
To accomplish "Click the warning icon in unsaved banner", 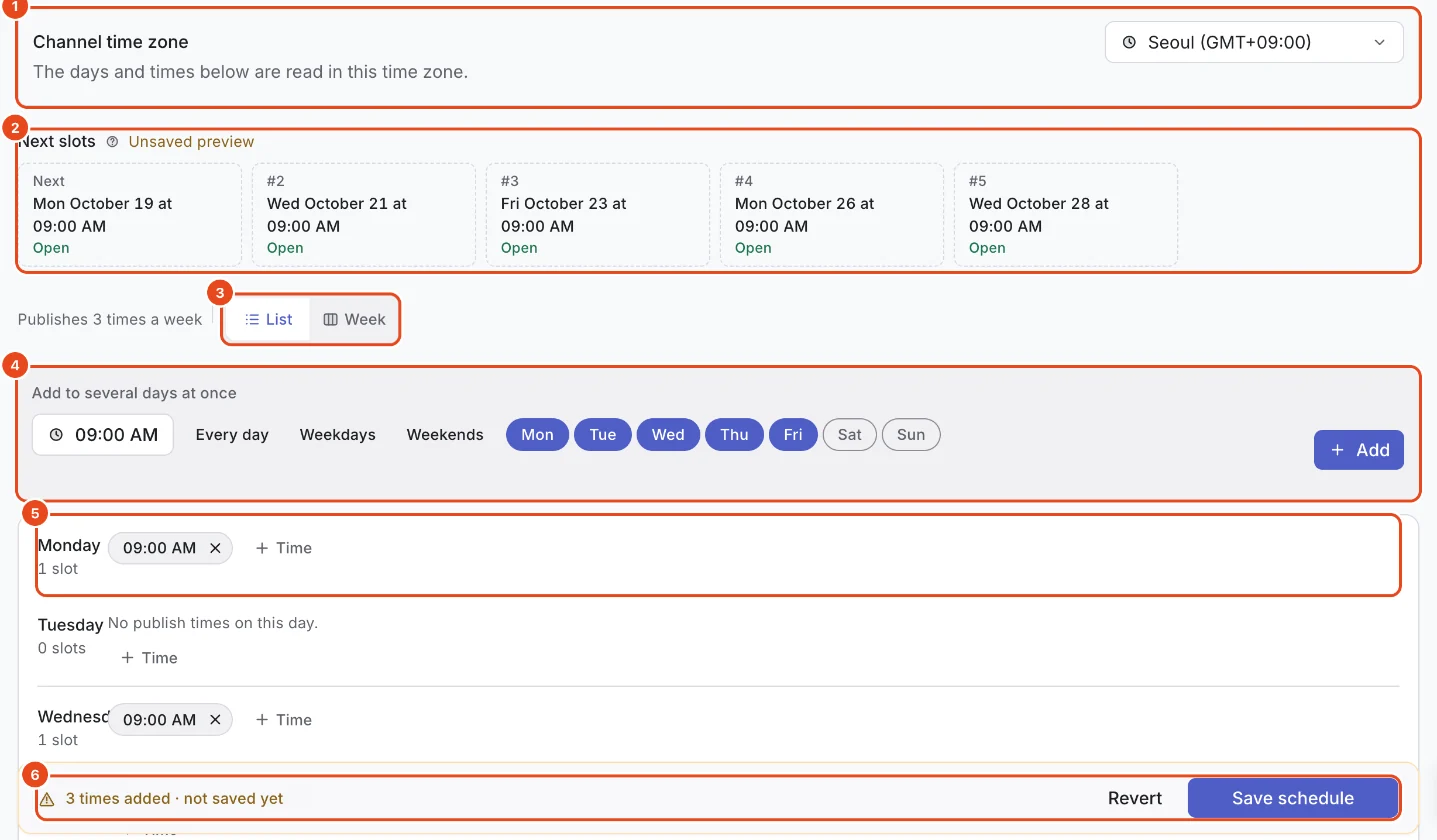I will 47,799.
